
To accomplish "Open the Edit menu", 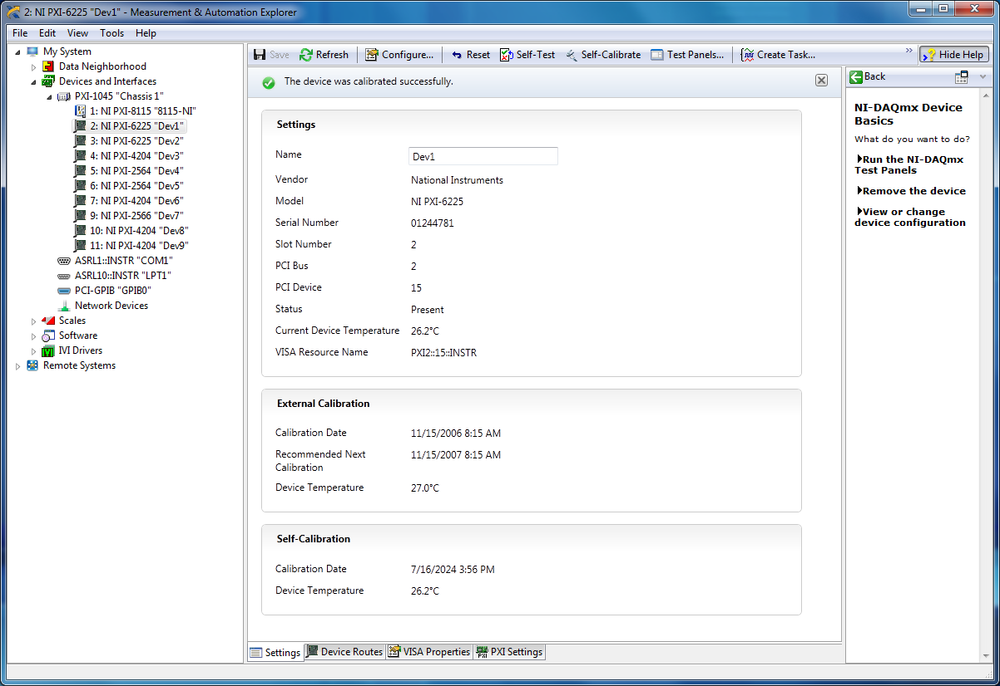I will [47, 33].
